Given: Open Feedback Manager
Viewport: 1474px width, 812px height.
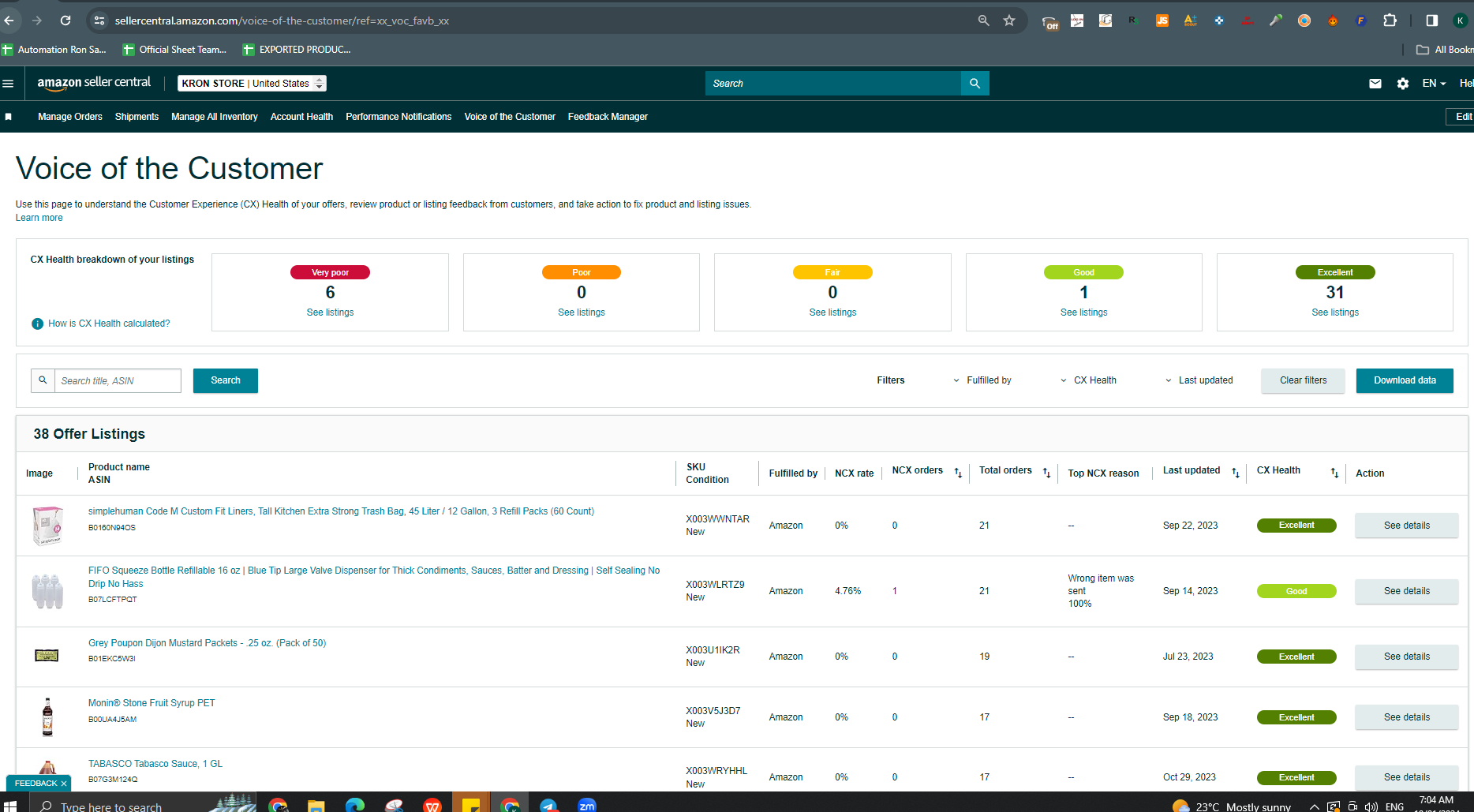Looking at the screenshot, I should pyautogui.click(x=608, y=117).
